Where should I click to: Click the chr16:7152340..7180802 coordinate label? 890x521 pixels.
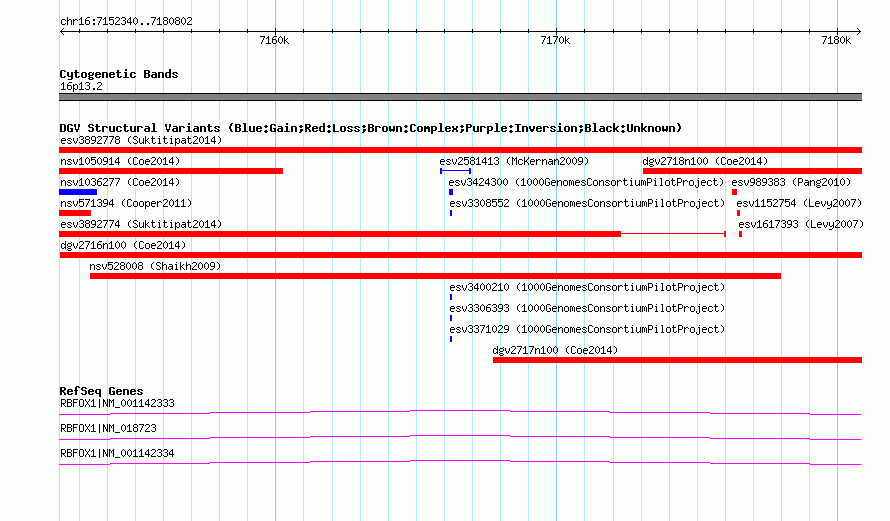(x=126, y=22)
